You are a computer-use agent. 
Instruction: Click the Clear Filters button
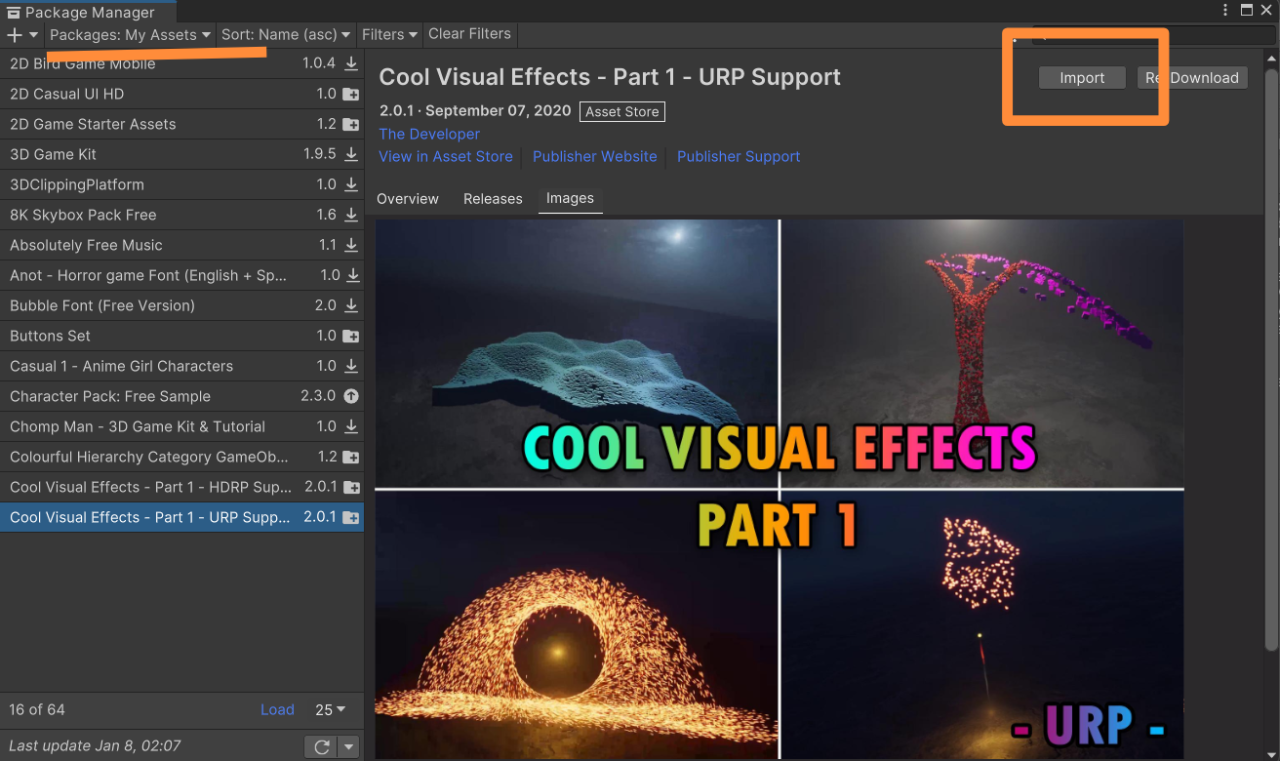[x=469, y=34]
